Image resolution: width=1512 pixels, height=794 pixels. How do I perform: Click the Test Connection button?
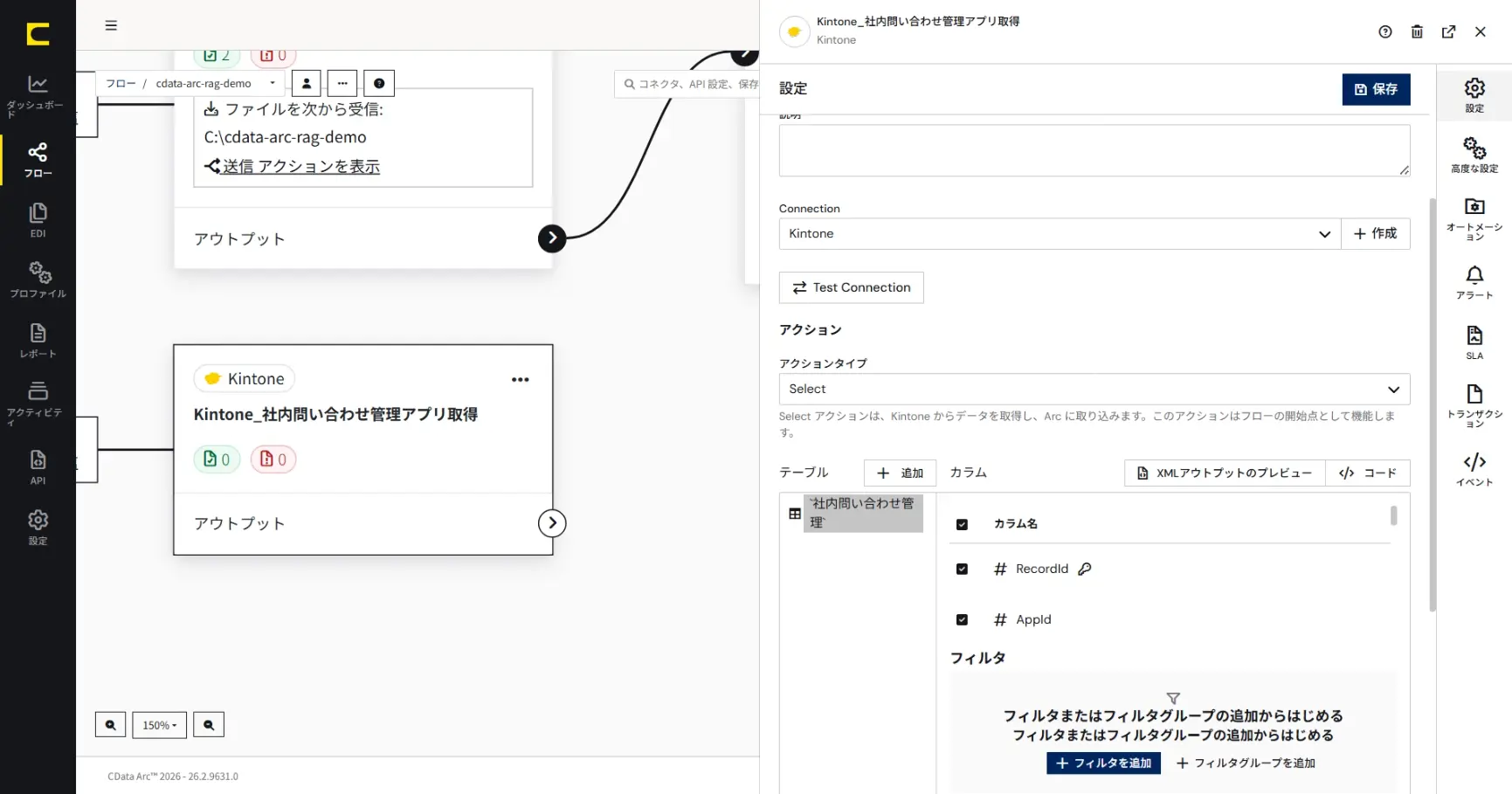pos(851,287)
